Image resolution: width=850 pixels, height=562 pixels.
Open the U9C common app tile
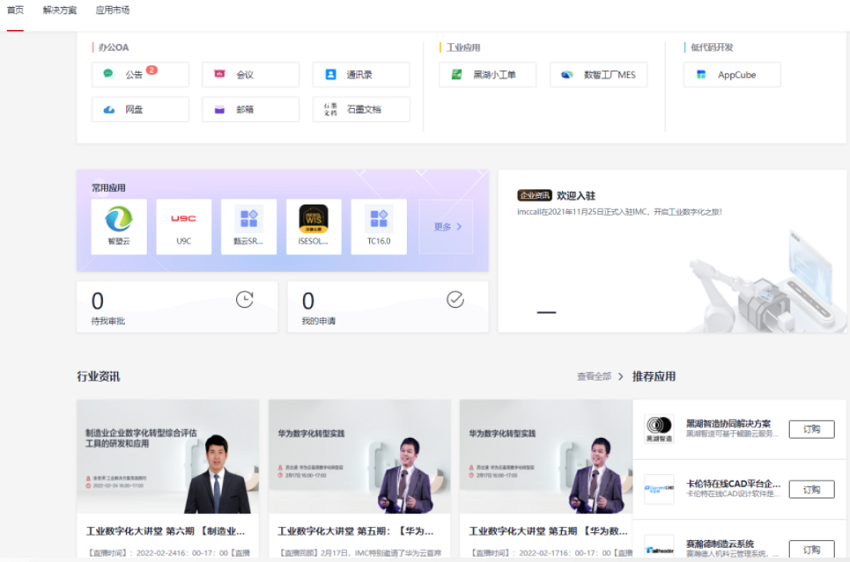coord(184,227)
